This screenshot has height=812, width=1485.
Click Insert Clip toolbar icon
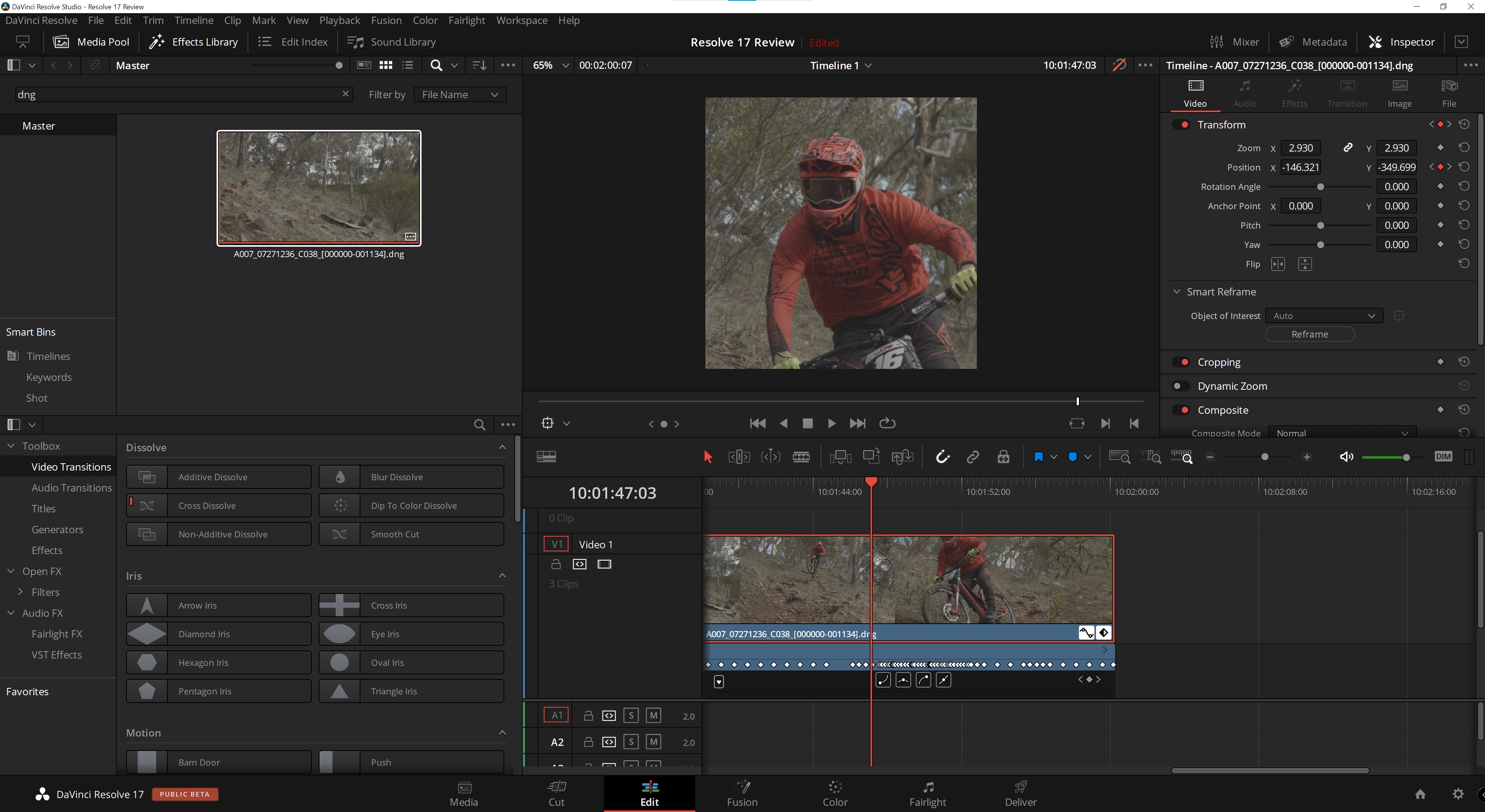[x=840, y=457]
